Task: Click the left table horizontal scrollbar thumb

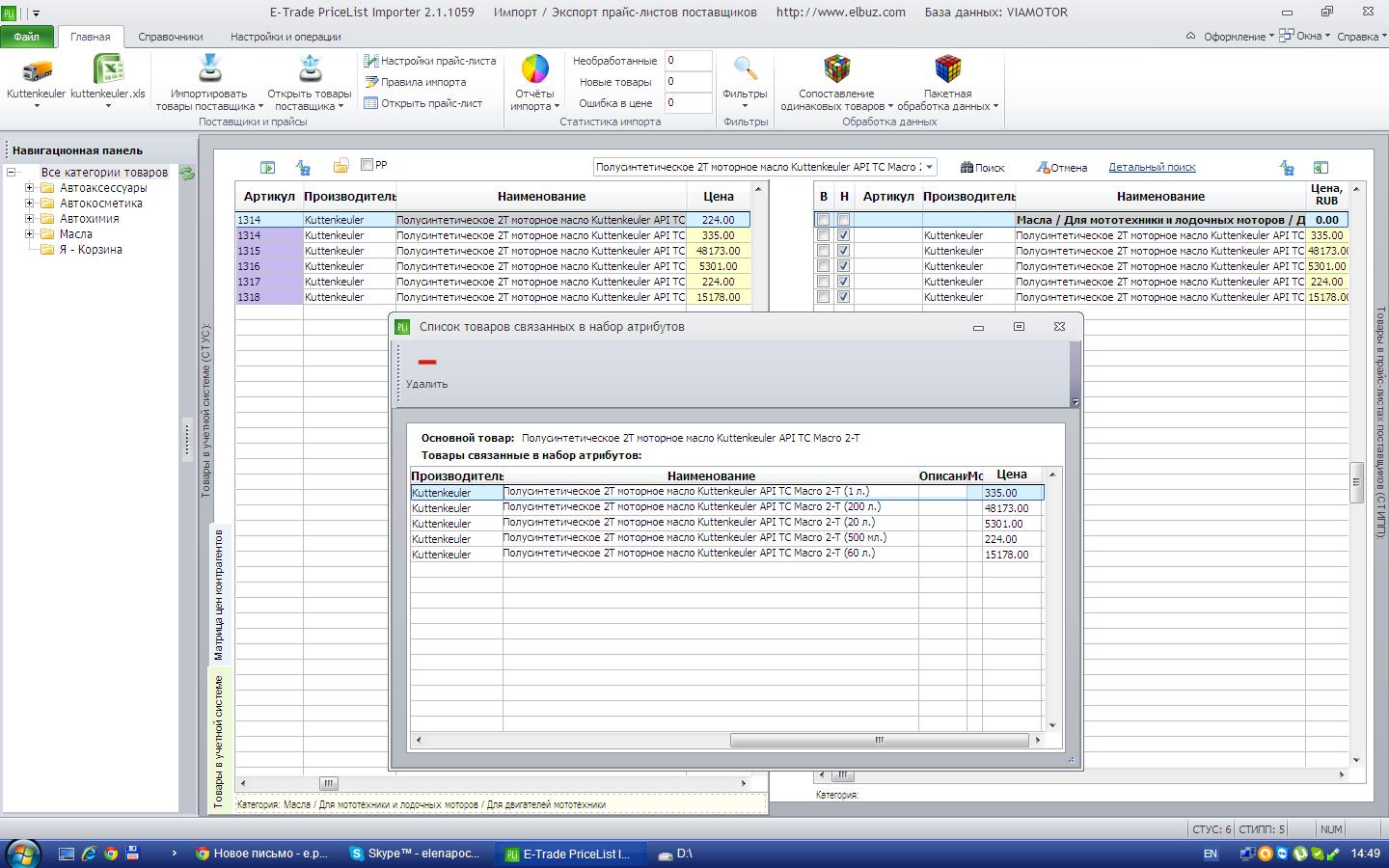Action: coord(328,783)
